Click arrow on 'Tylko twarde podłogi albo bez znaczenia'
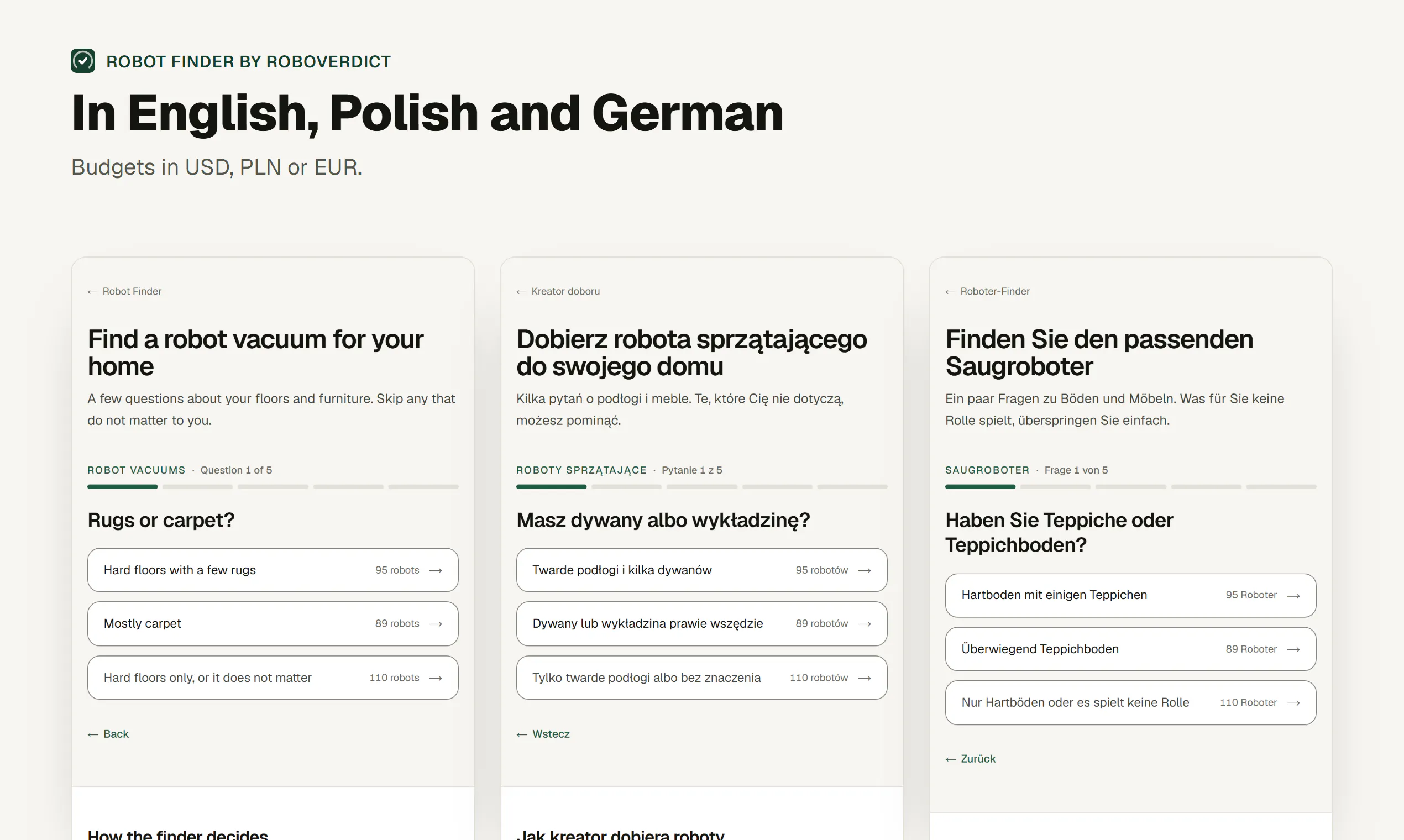1404x840 pixels. 865,678
